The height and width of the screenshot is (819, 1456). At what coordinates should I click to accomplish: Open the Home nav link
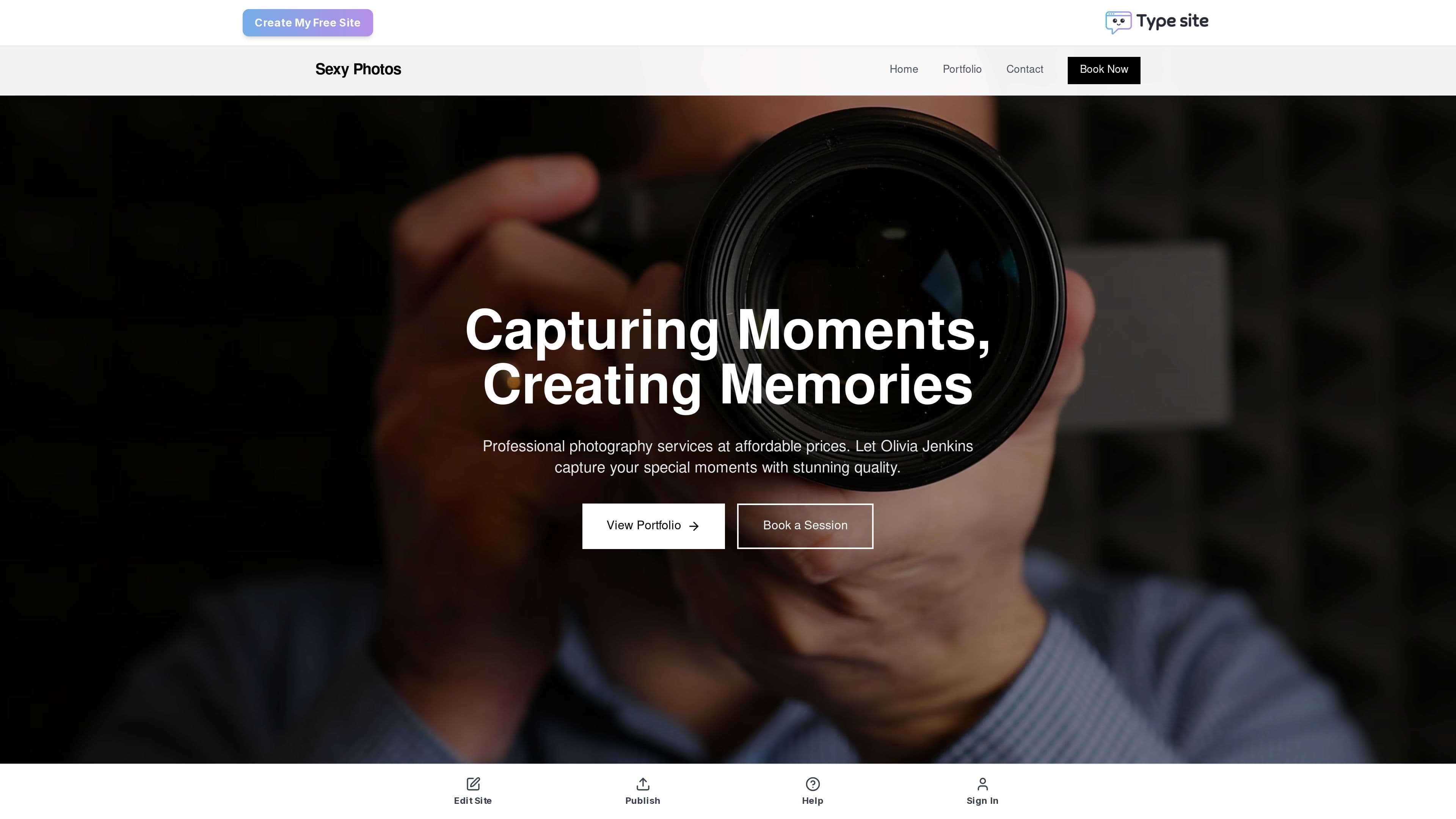[903, 69]
